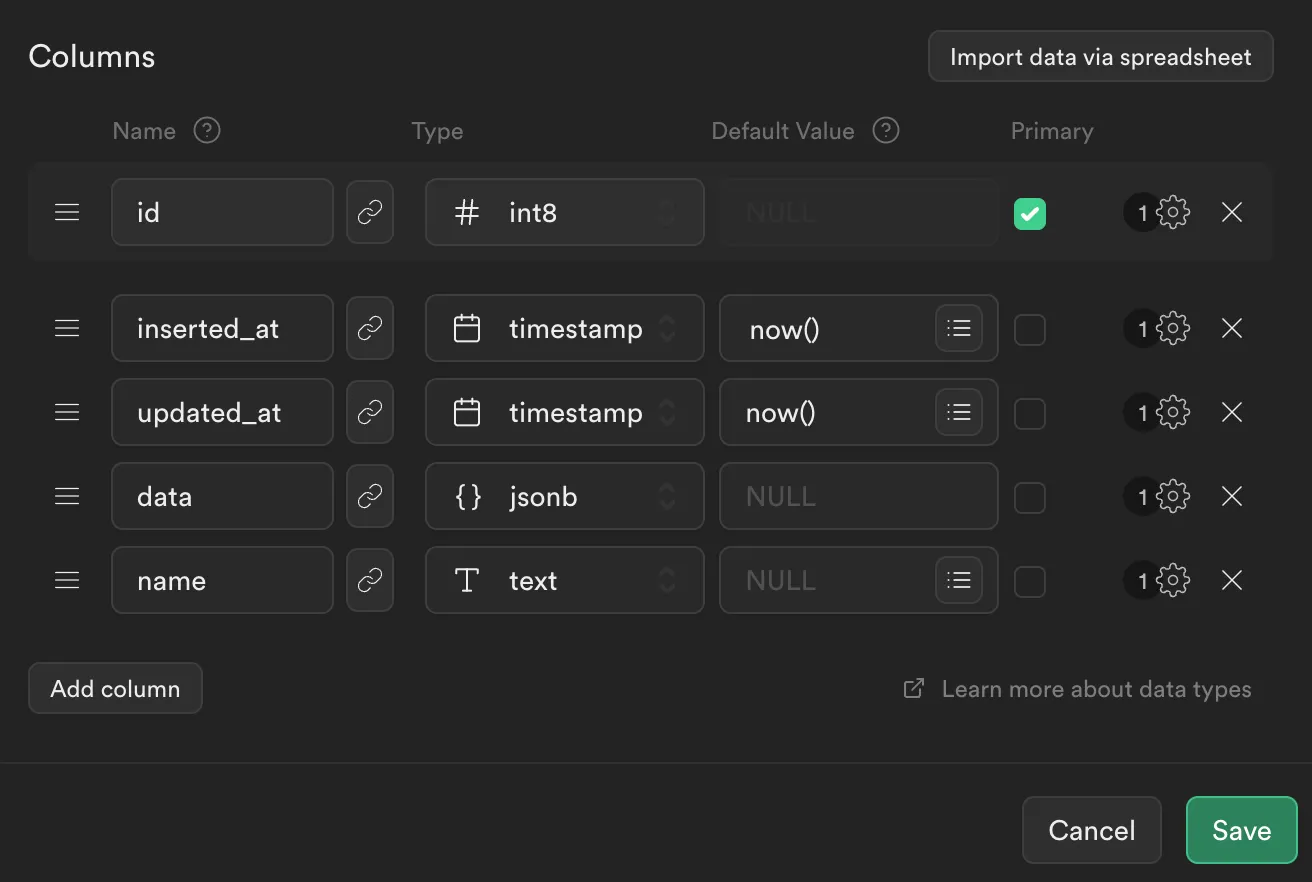Expand the text type selector for name
Image resolution: width=1312 pixels, height=882 pixels.
pos(564,580)
